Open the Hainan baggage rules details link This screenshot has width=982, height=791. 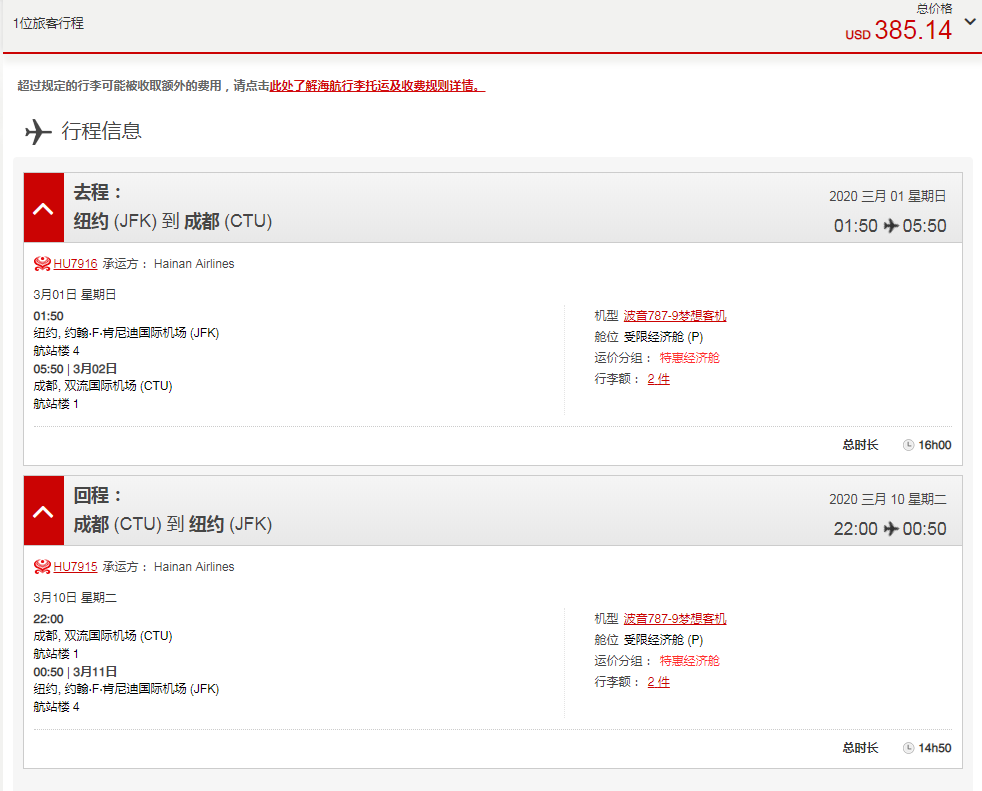tap(377, 86)
